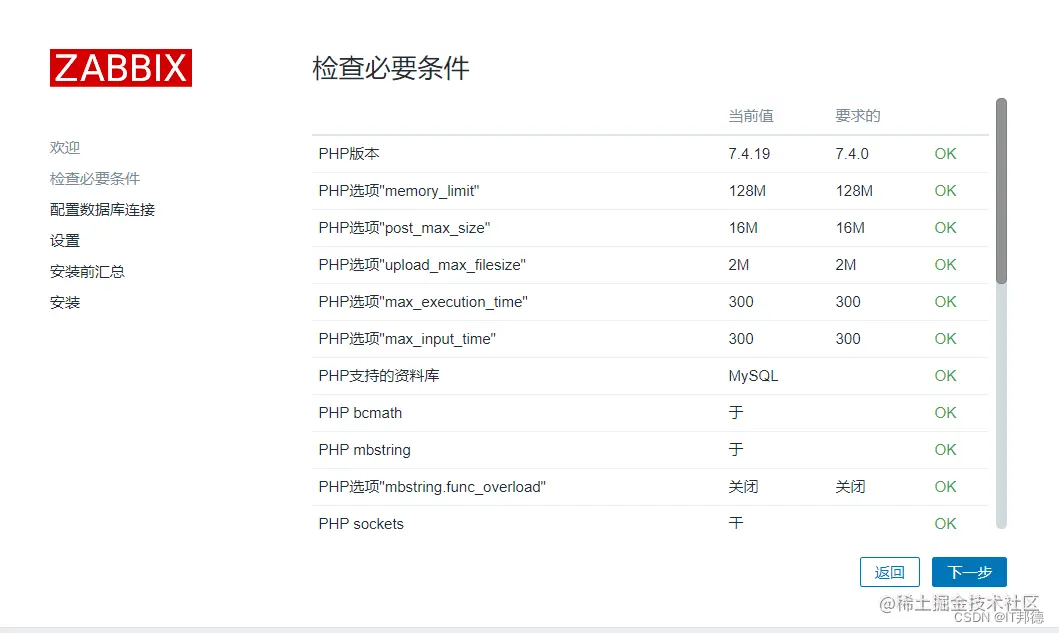Click the vertical scrollbar thumb
This screenshot has width=1059, height=633.
coord(1000,190)
